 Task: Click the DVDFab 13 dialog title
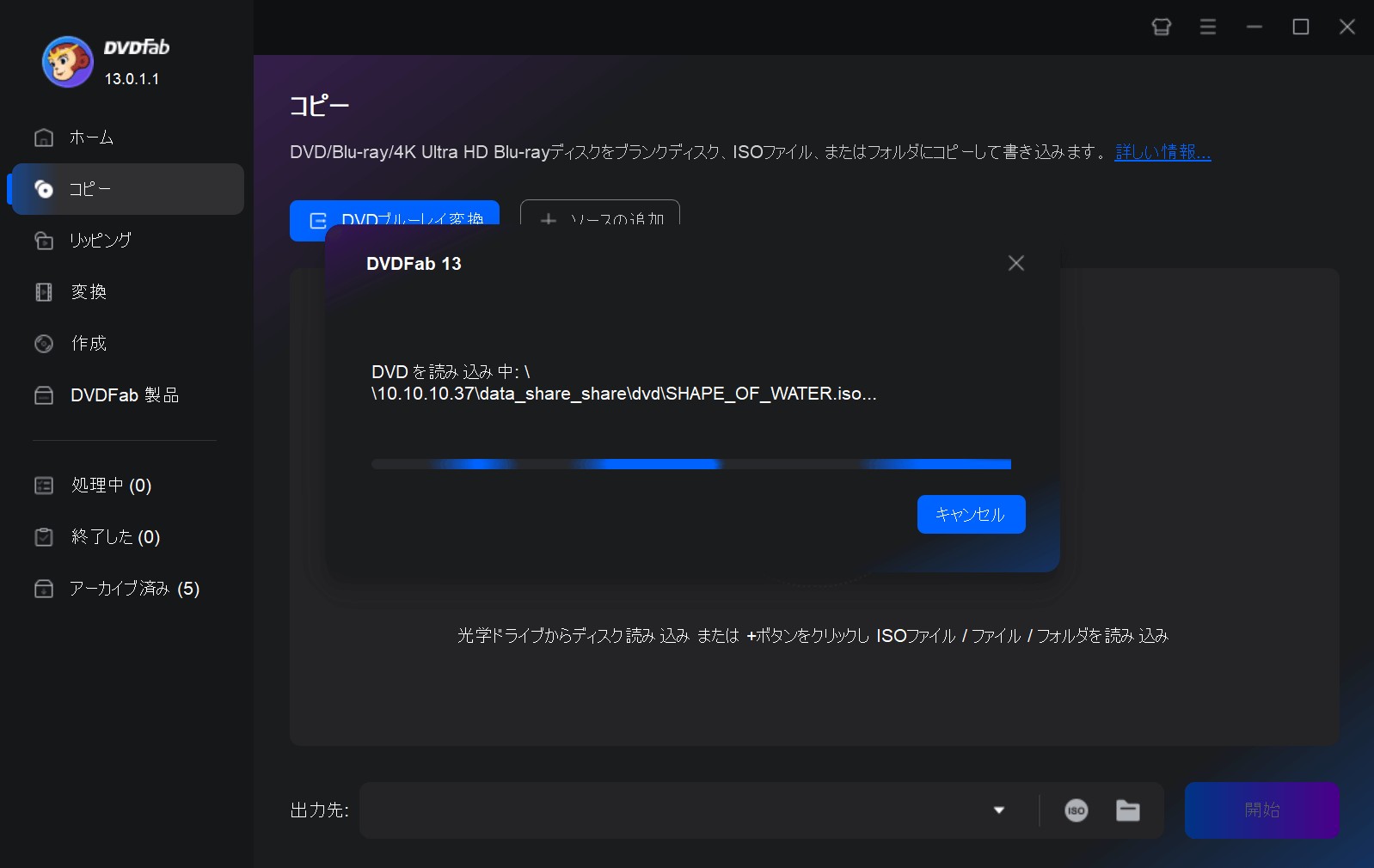pos(414,264)
